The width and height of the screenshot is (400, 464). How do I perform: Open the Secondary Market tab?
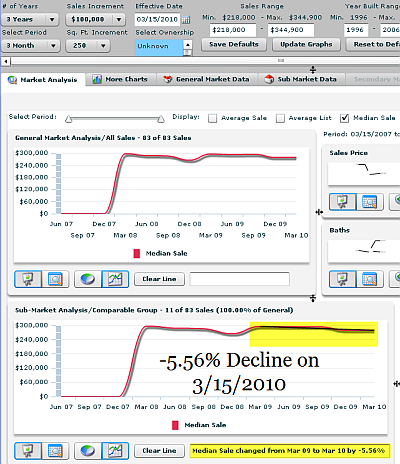pyautogui.click(x=373, y=79)
